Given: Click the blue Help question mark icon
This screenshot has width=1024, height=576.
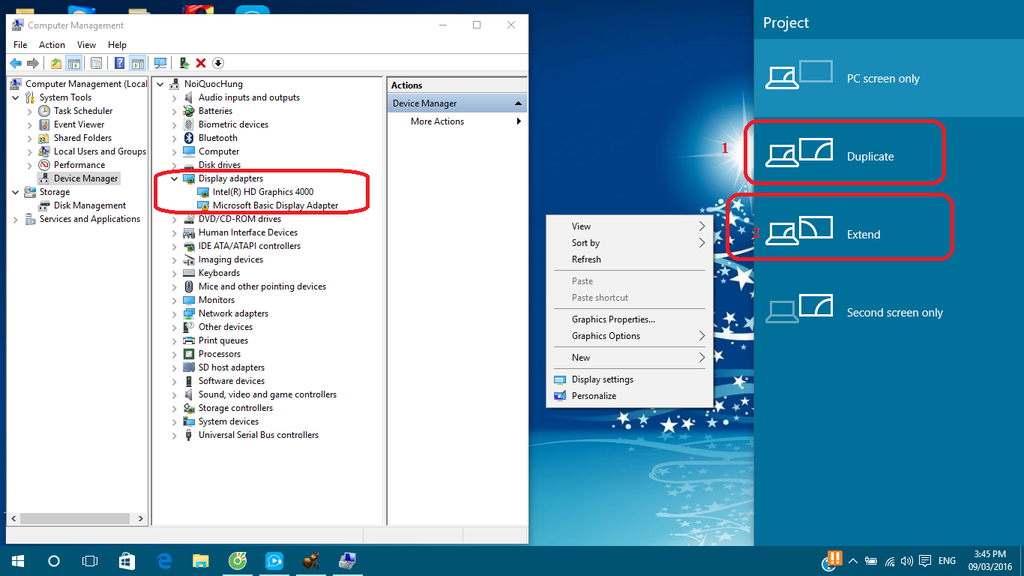Looking at the screenshot, I should [120, 63].
